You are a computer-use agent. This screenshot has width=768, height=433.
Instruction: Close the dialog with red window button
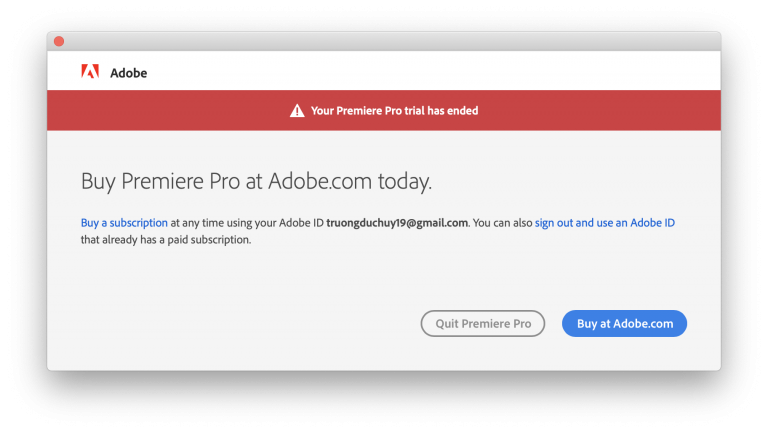click(x=59, y=41)
